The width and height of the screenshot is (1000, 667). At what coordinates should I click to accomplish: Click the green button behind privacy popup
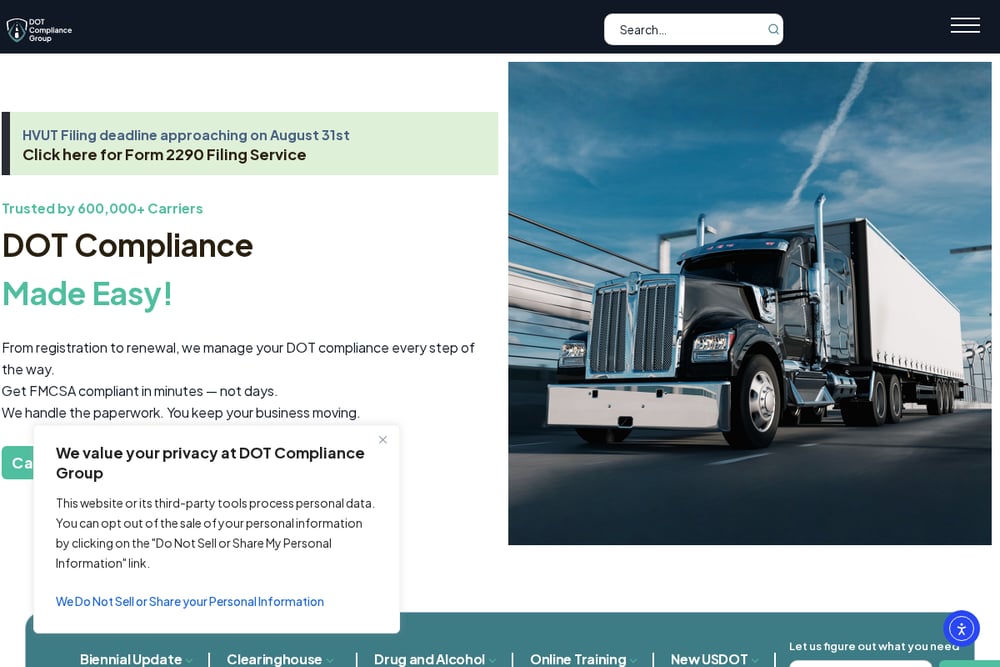pyautogui.click(x=17, y=462)
